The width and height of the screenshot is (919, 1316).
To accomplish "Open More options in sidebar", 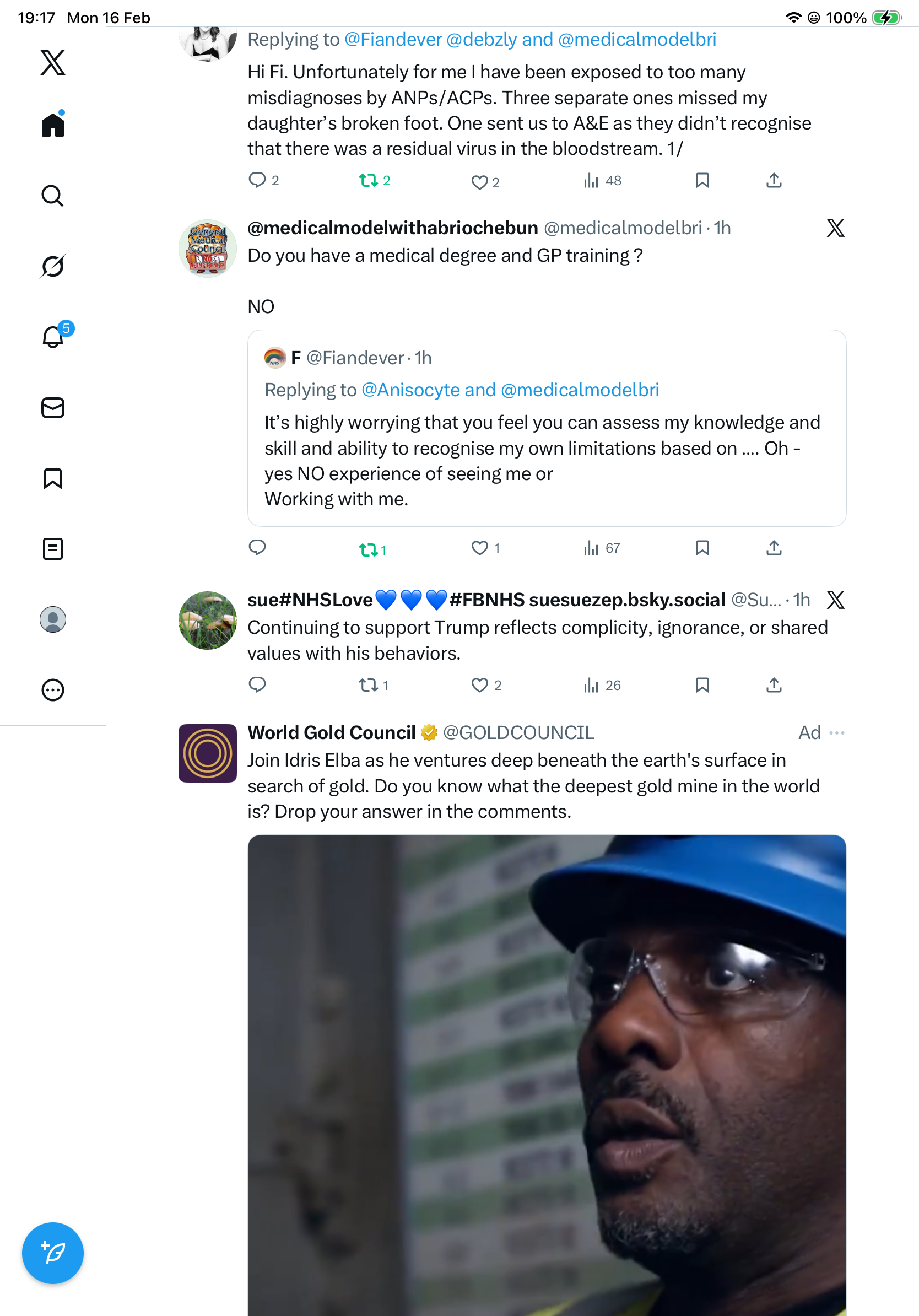I will (53, 690).
